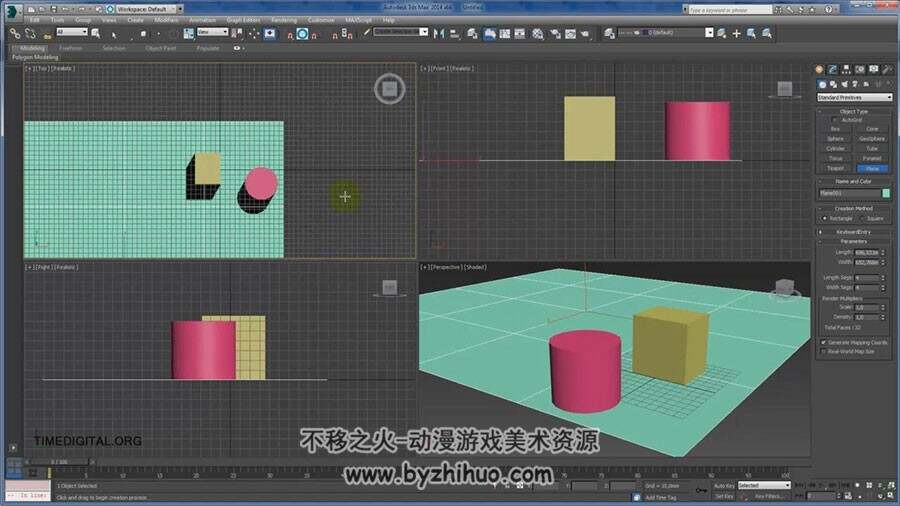Click the Unlink Selection icon

30,34
